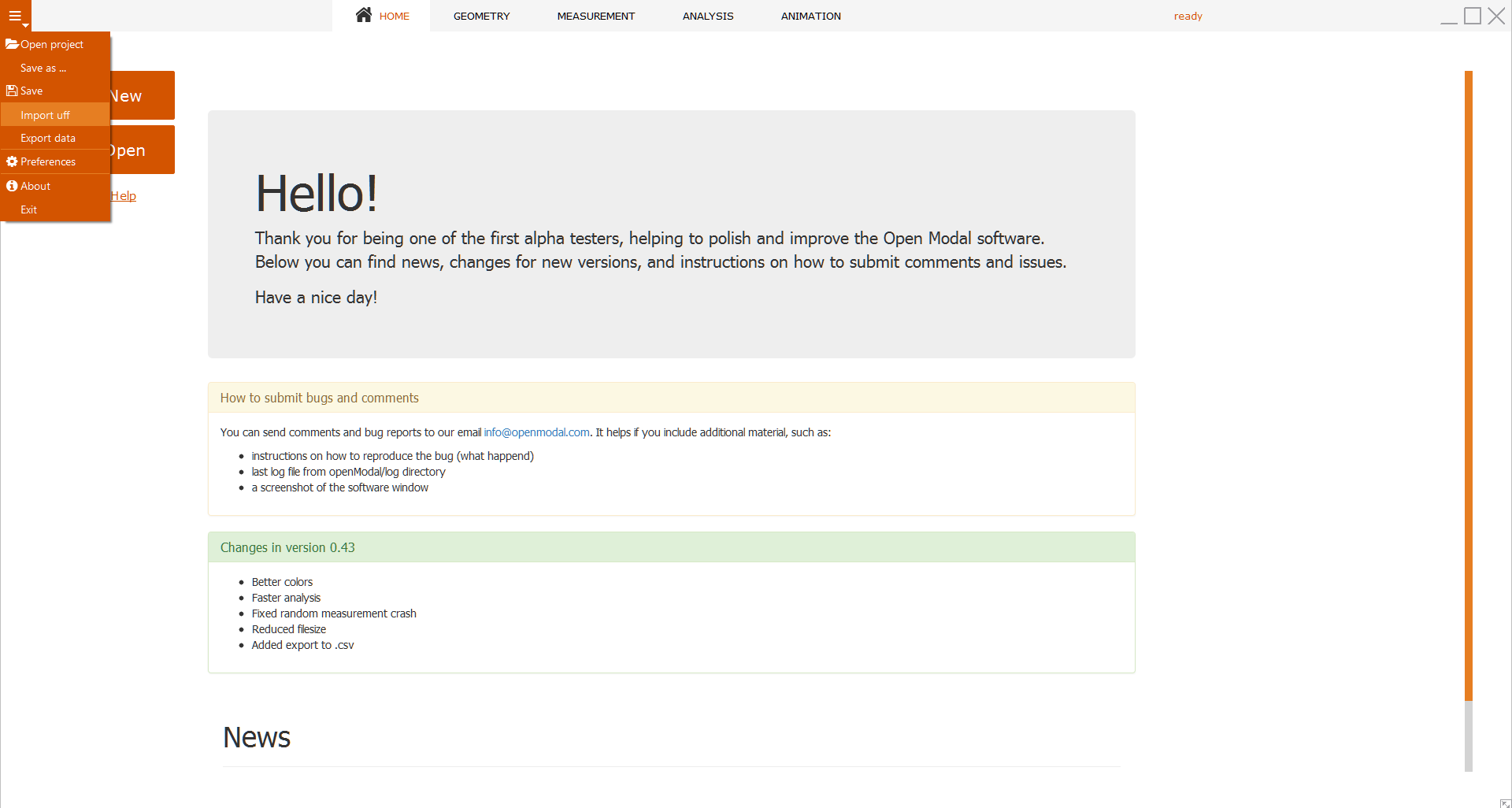Click the 'Reduced filesize' list item

289,629
